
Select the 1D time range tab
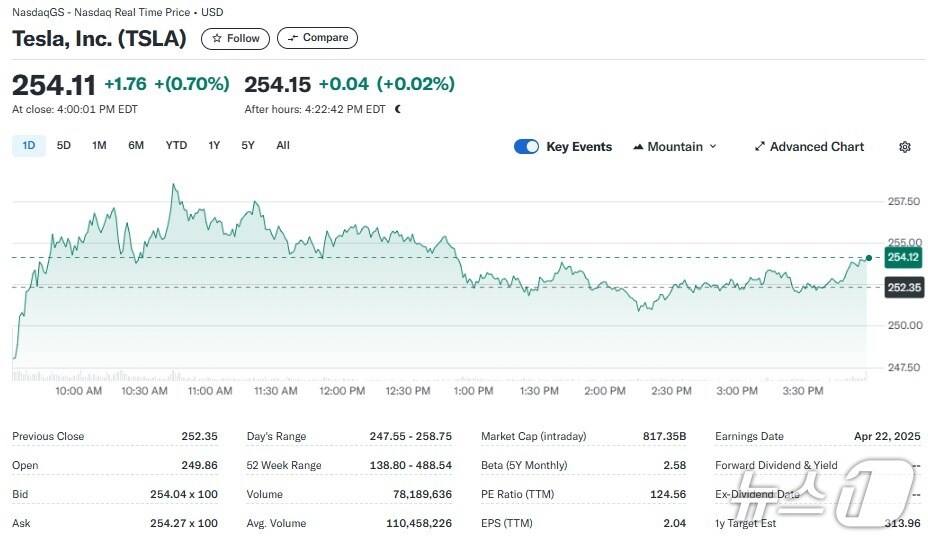tap(28, 146)
